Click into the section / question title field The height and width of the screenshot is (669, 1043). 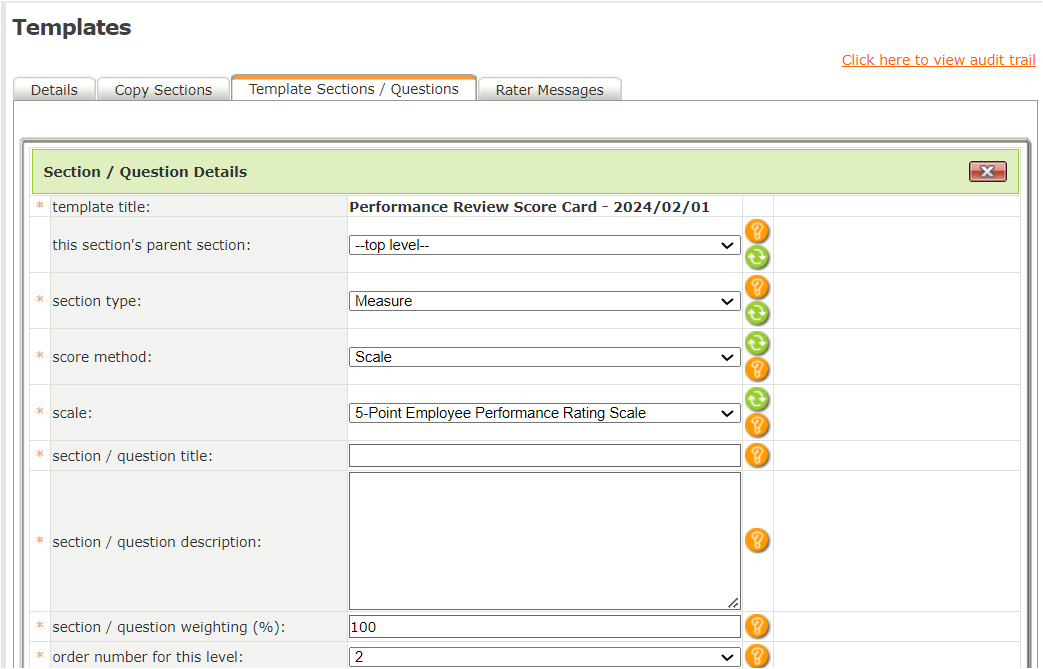(x=544, y=456)
